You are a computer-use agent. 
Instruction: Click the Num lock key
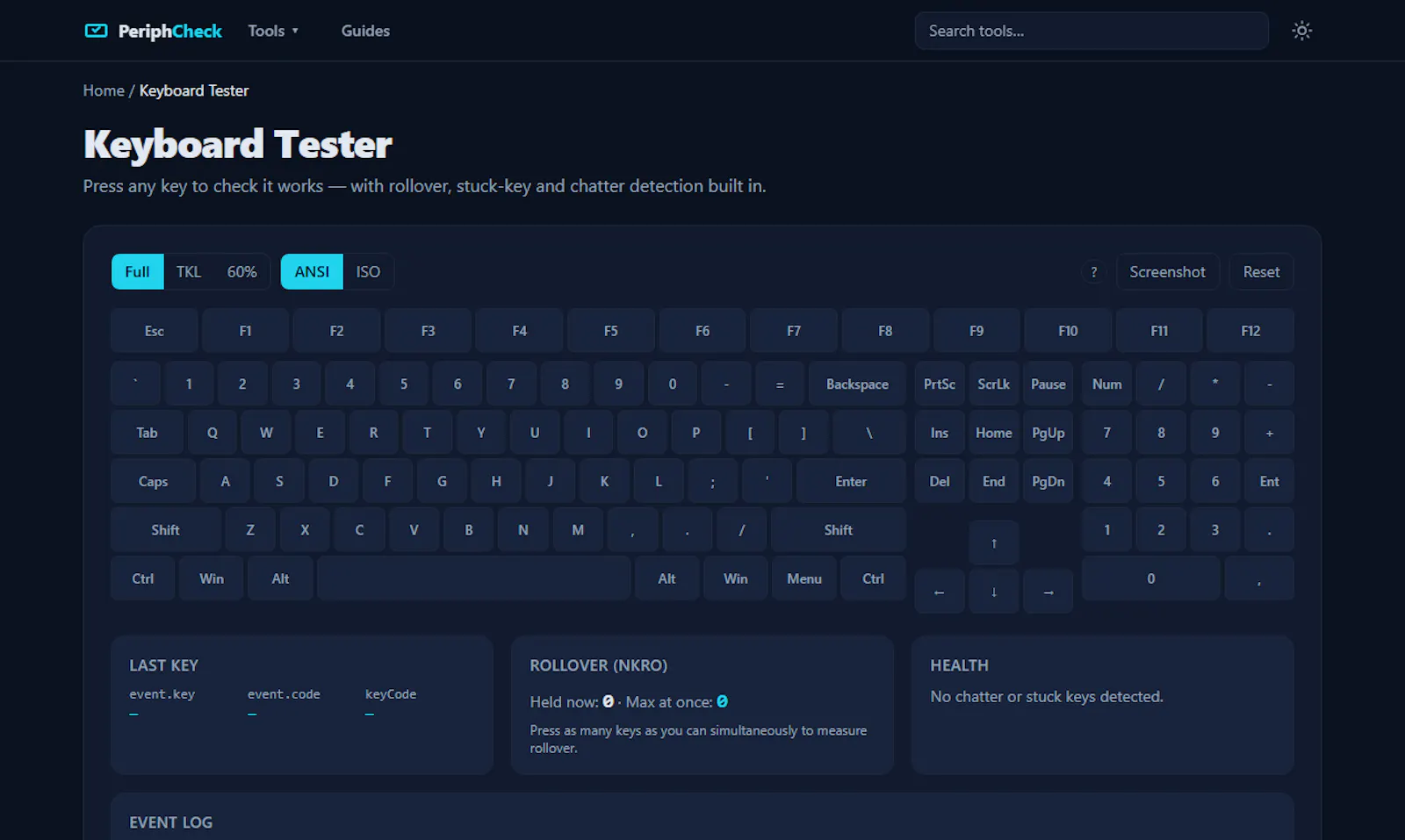(1107, 384)
